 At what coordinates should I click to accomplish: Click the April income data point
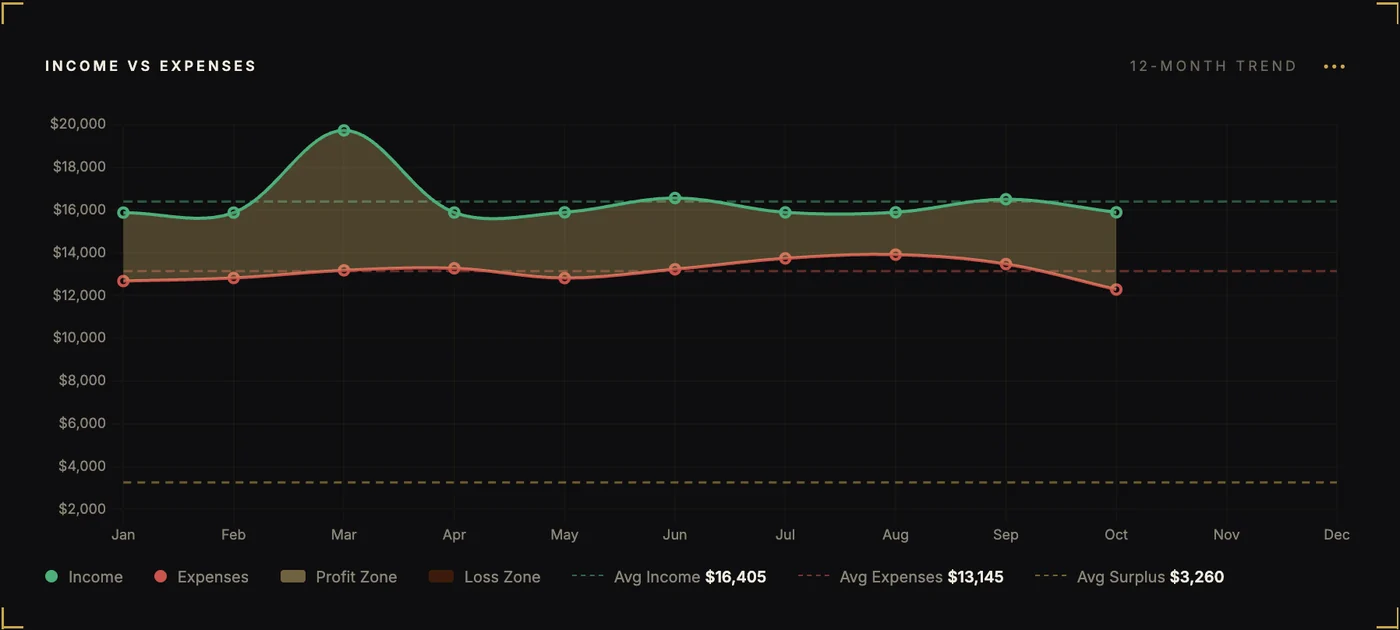click(x=454, y=212)
